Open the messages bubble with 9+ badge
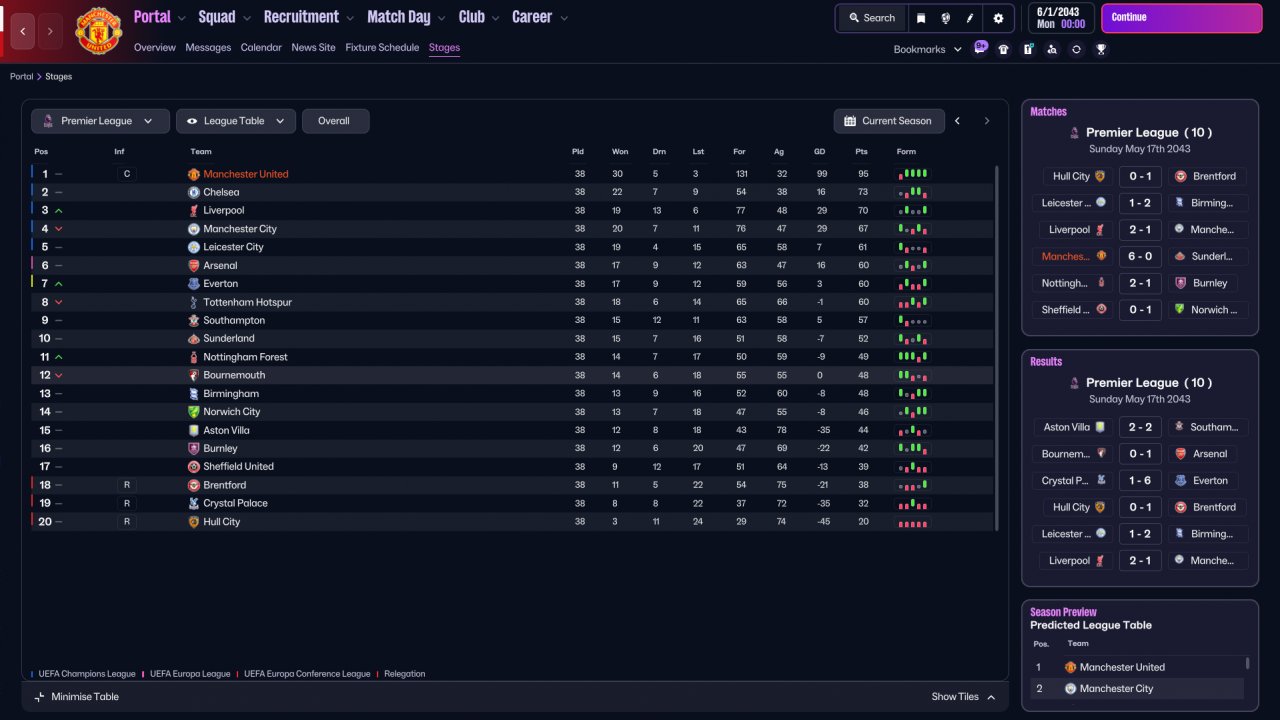Viewport: 1280px width, 720px height. tap(980, 48)
